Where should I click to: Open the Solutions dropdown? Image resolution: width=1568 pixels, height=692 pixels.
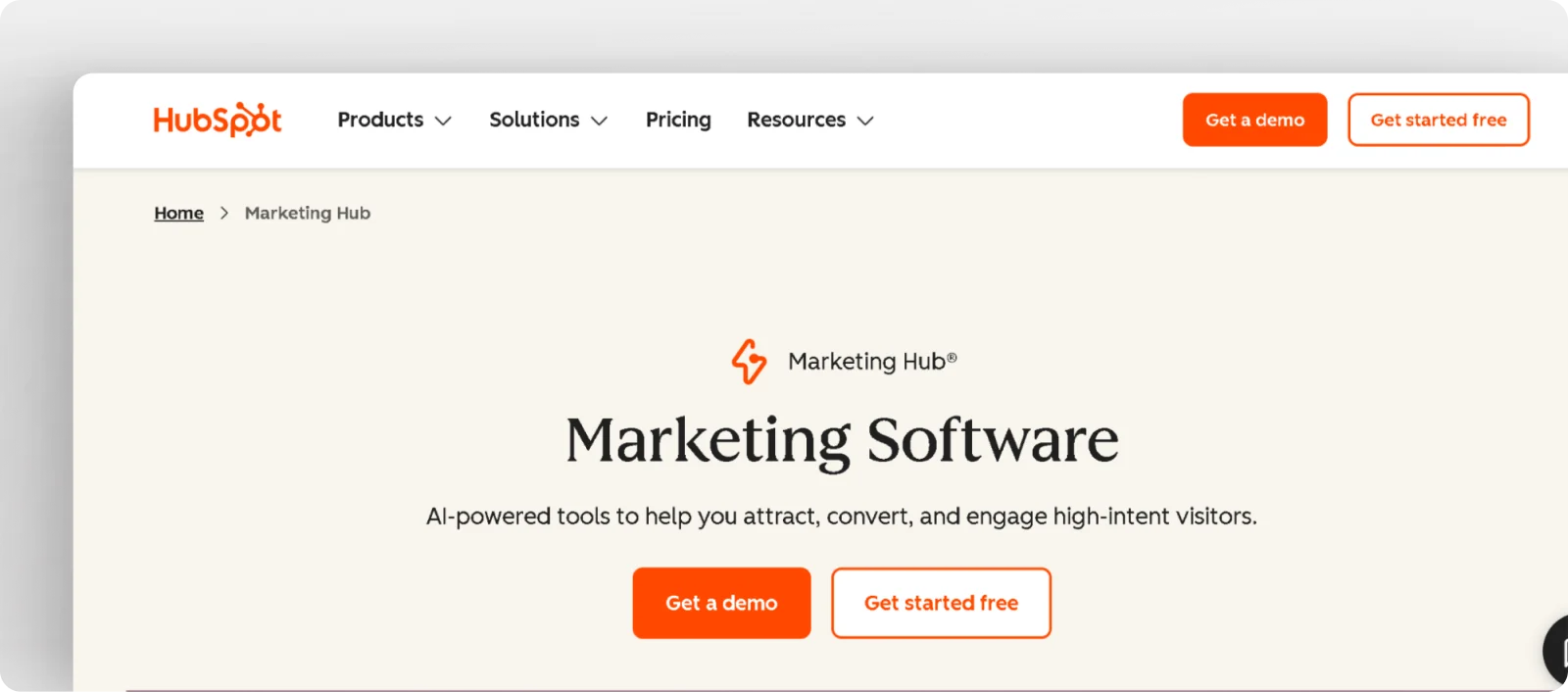click(600, 120)
